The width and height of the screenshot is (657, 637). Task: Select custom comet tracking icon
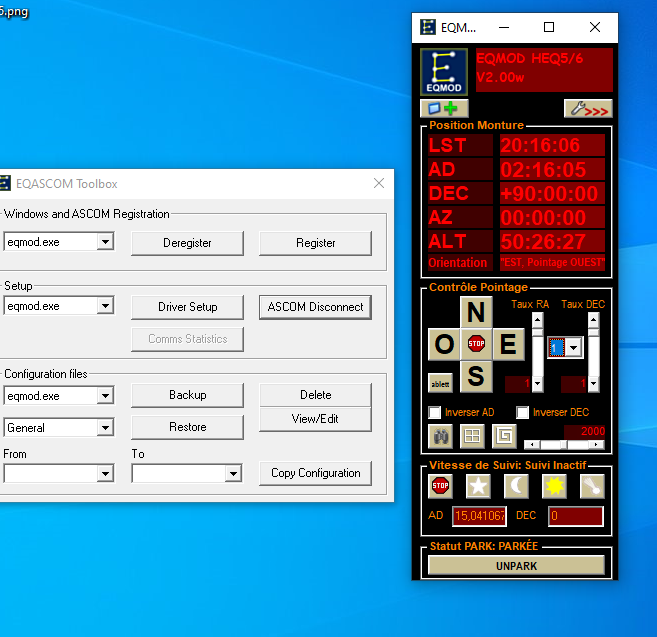(592, 487)
